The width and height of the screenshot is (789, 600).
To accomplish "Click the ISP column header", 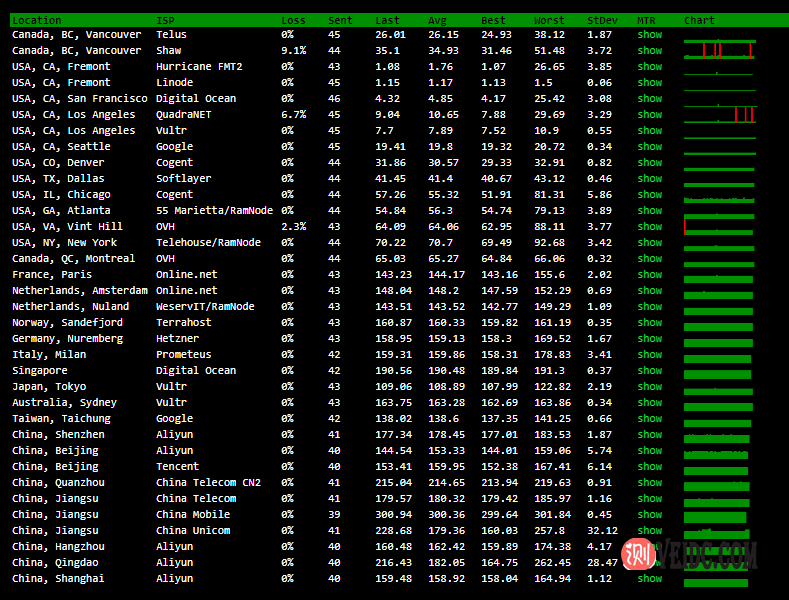I will click(165, 20).
